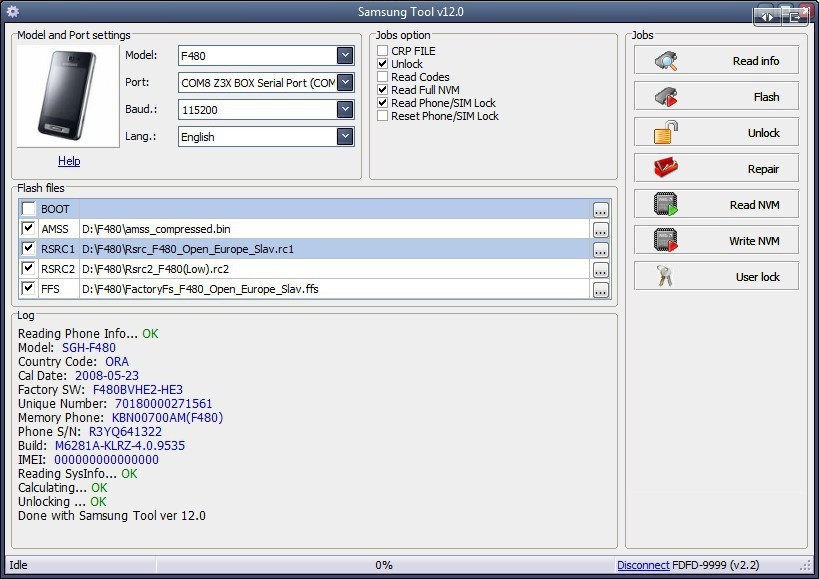Click the F480 phone thumbnail image
Image resolution: width=819 pixels, height=579 pixels.
pos(69,97)
